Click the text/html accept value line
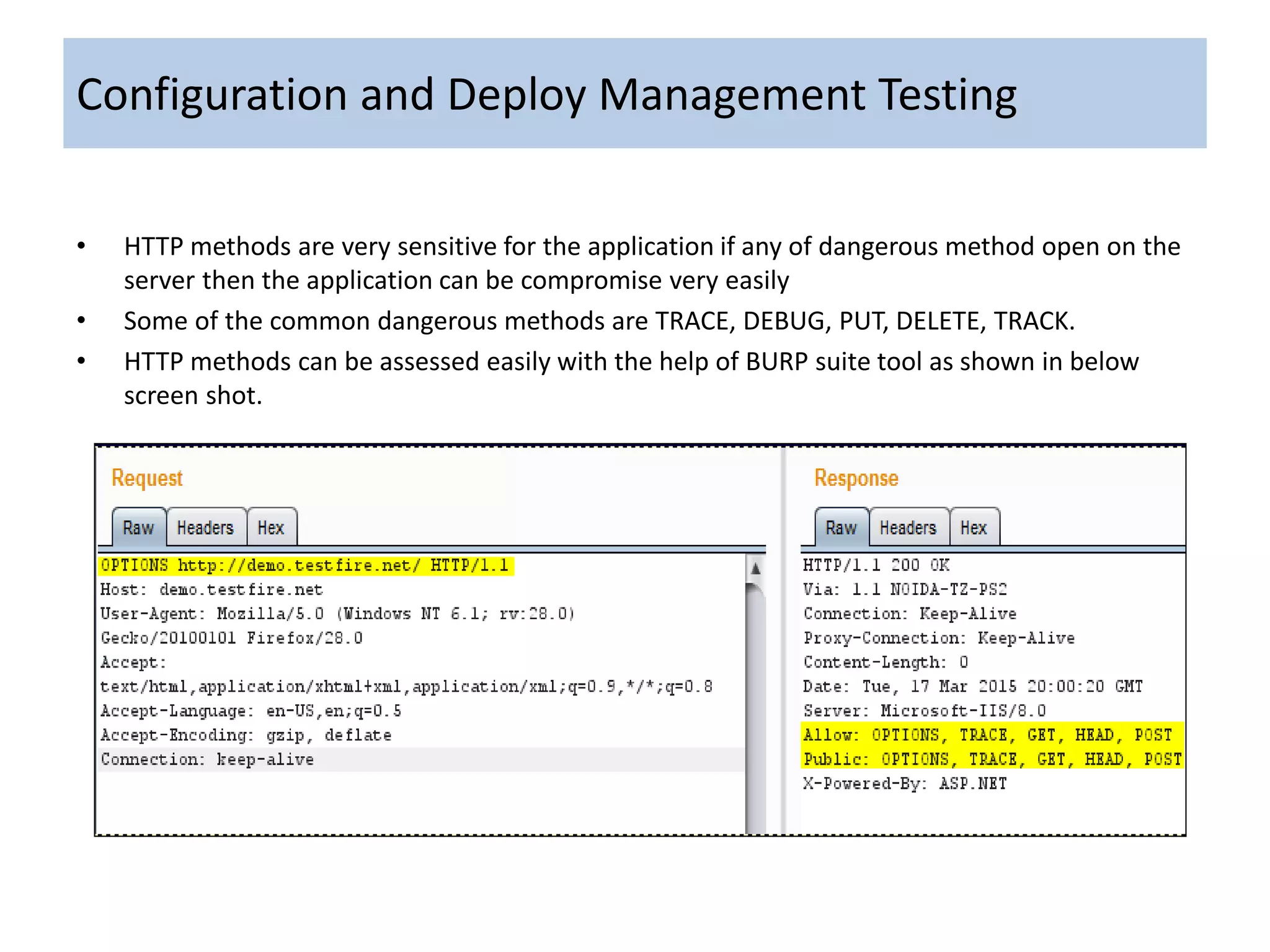 [406, 687]
